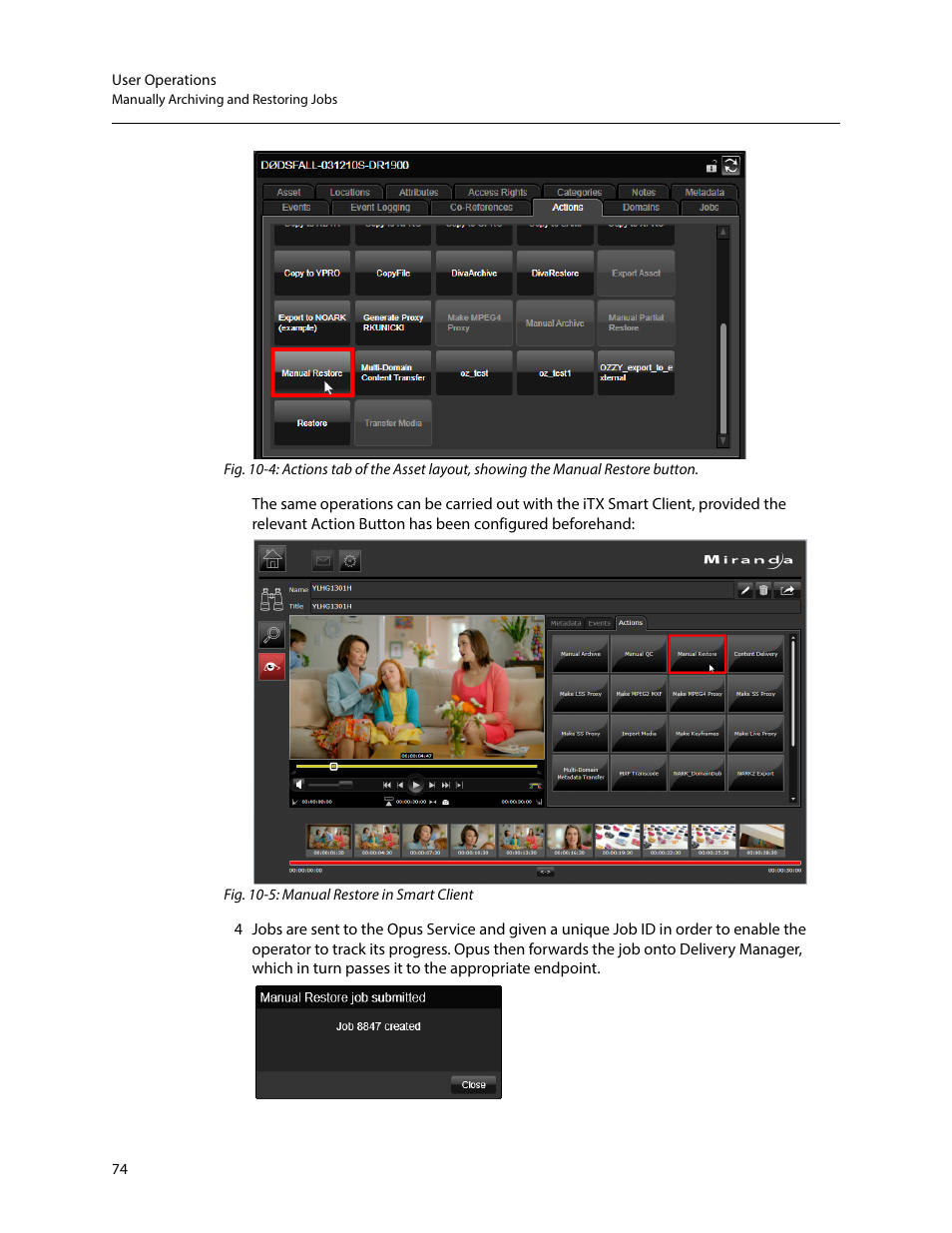
Task: Open the Attributes tab
Action: point(418,192)
